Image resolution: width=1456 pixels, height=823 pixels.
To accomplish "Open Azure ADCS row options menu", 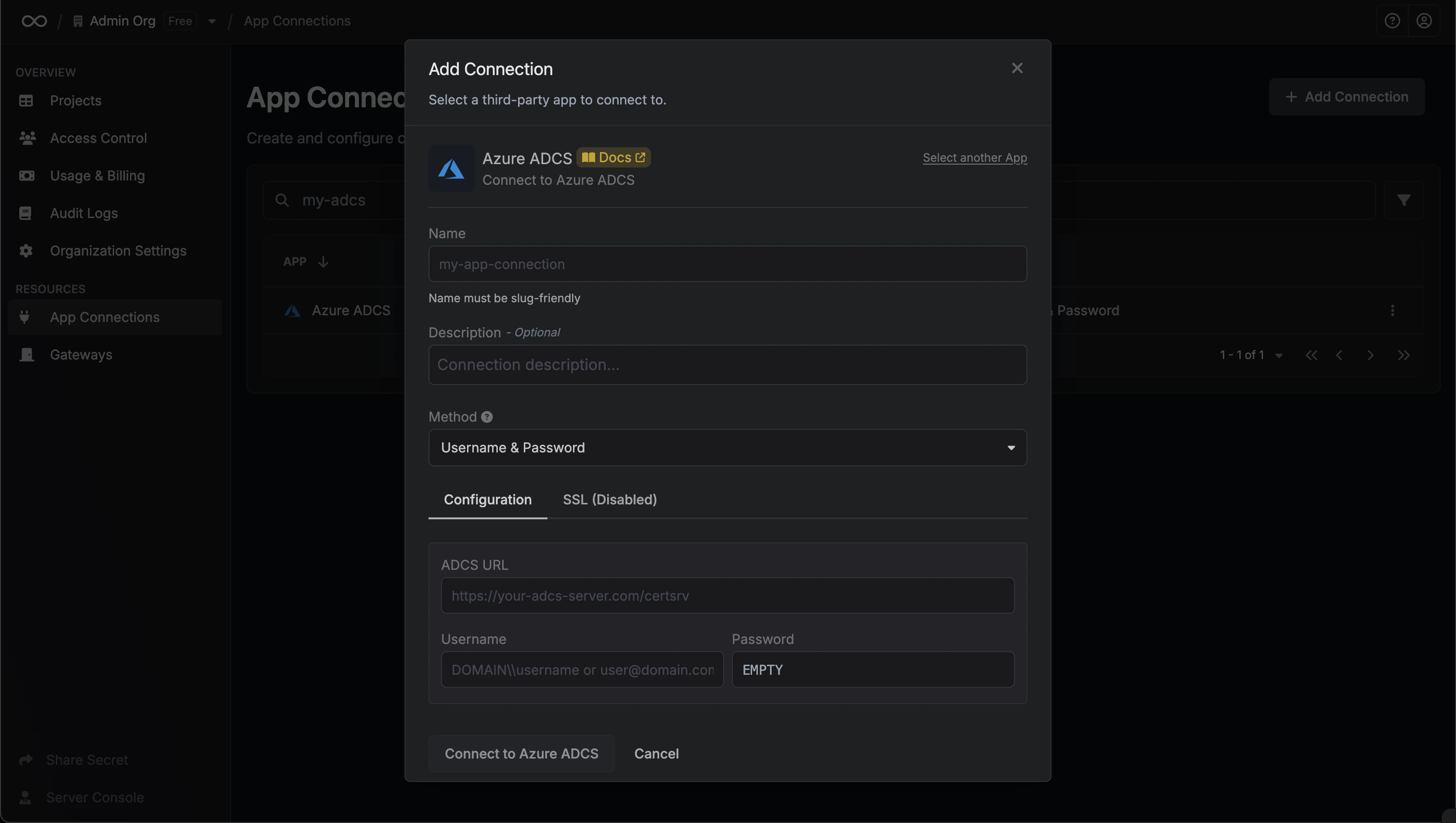I will (x=1392, y=310).
